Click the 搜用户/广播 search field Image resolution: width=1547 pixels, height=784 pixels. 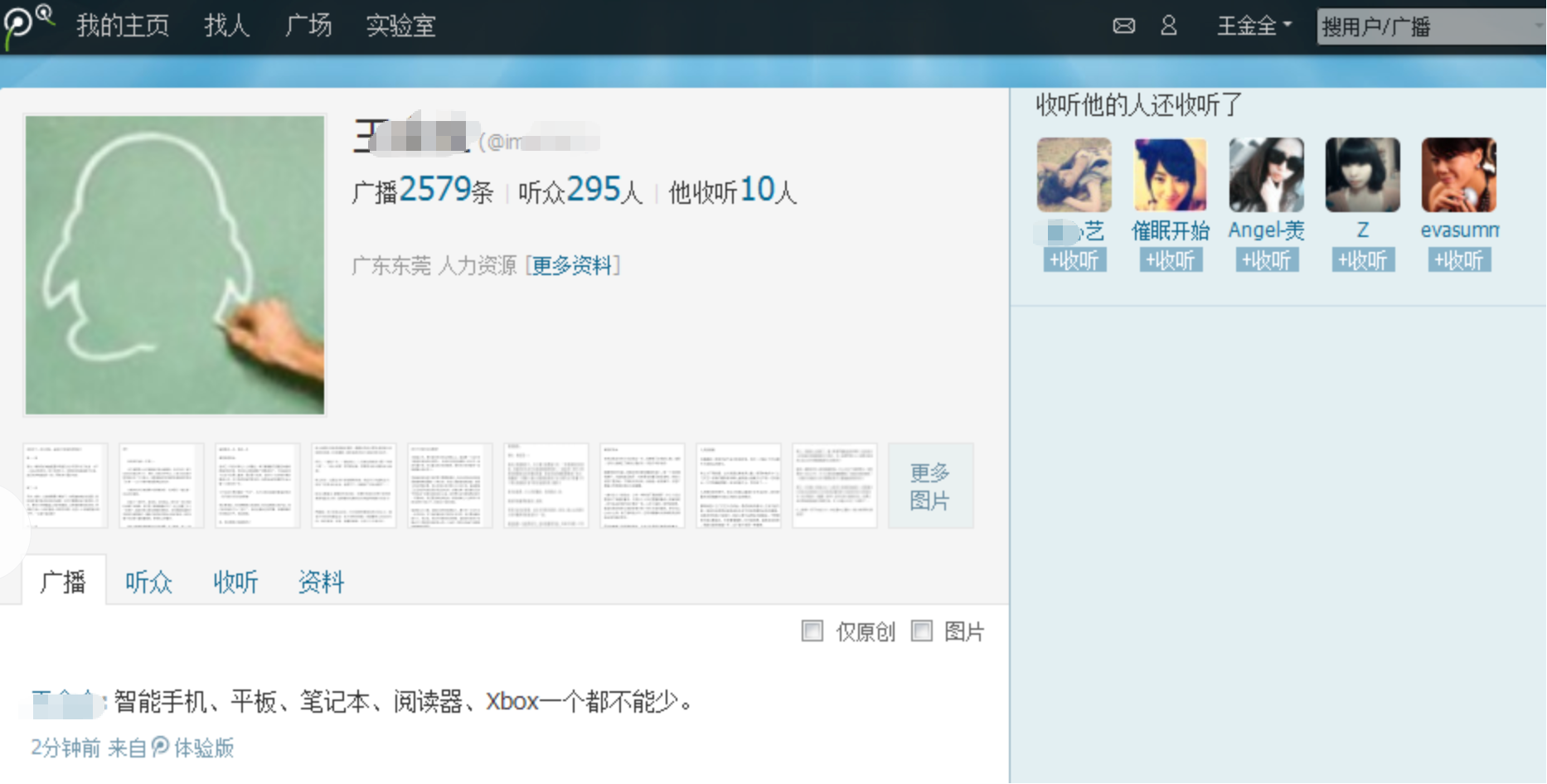click(x=1432, y=27)
